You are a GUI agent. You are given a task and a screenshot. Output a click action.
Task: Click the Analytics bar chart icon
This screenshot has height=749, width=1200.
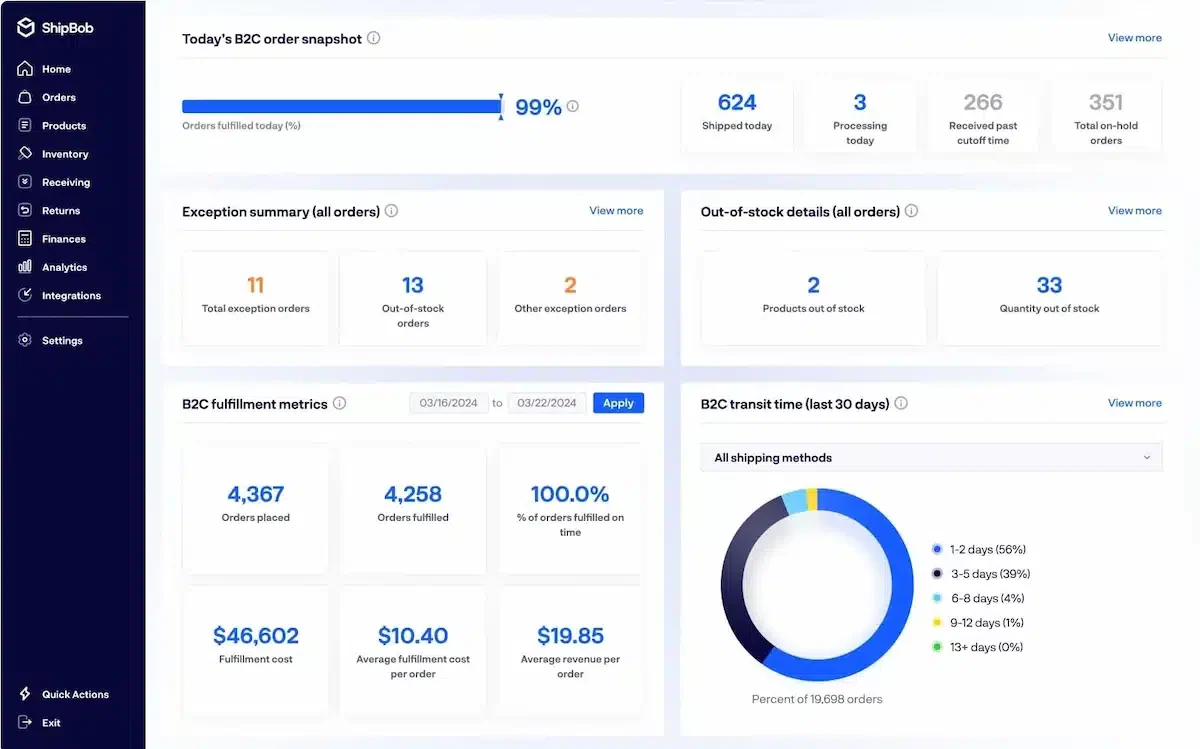[x=25, y=267]
